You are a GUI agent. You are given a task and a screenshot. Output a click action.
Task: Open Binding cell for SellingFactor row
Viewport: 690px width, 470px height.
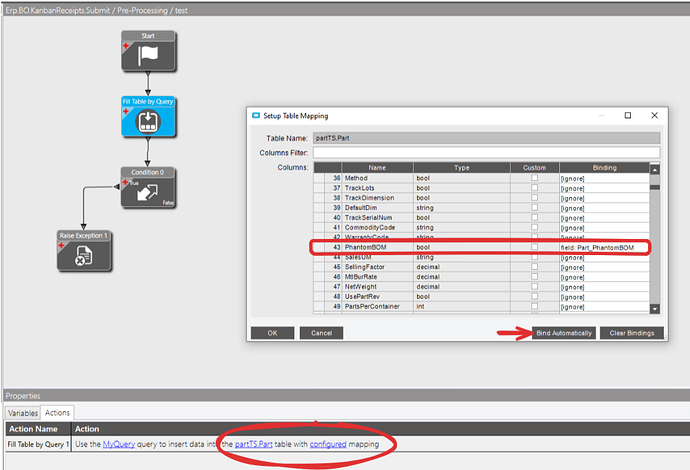point(604,267)
